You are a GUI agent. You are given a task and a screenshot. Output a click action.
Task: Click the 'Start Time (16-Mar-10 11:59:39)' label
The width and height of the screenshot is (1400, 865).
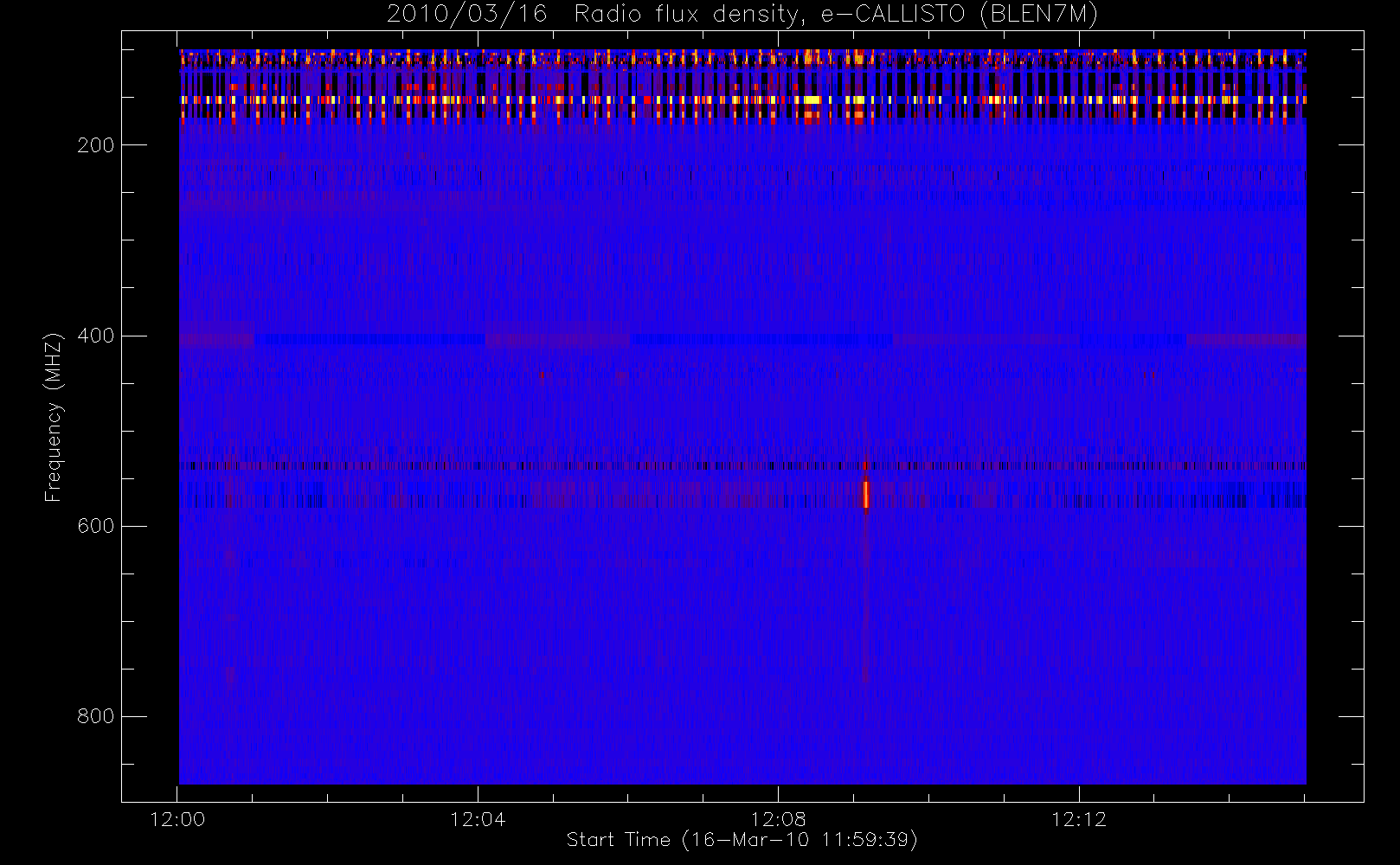(x=742, y=840)
